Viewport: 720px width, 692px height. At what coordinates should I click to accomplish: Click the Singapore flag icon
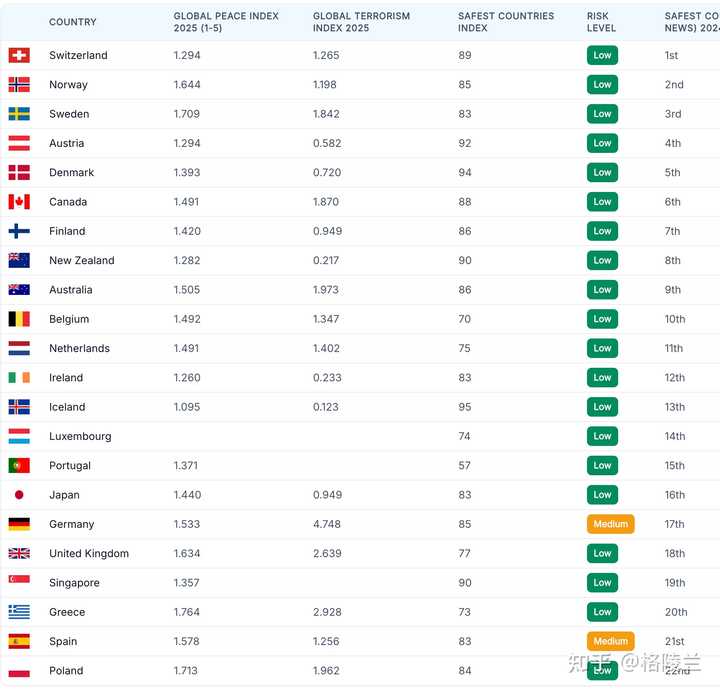tap(19, 583)
